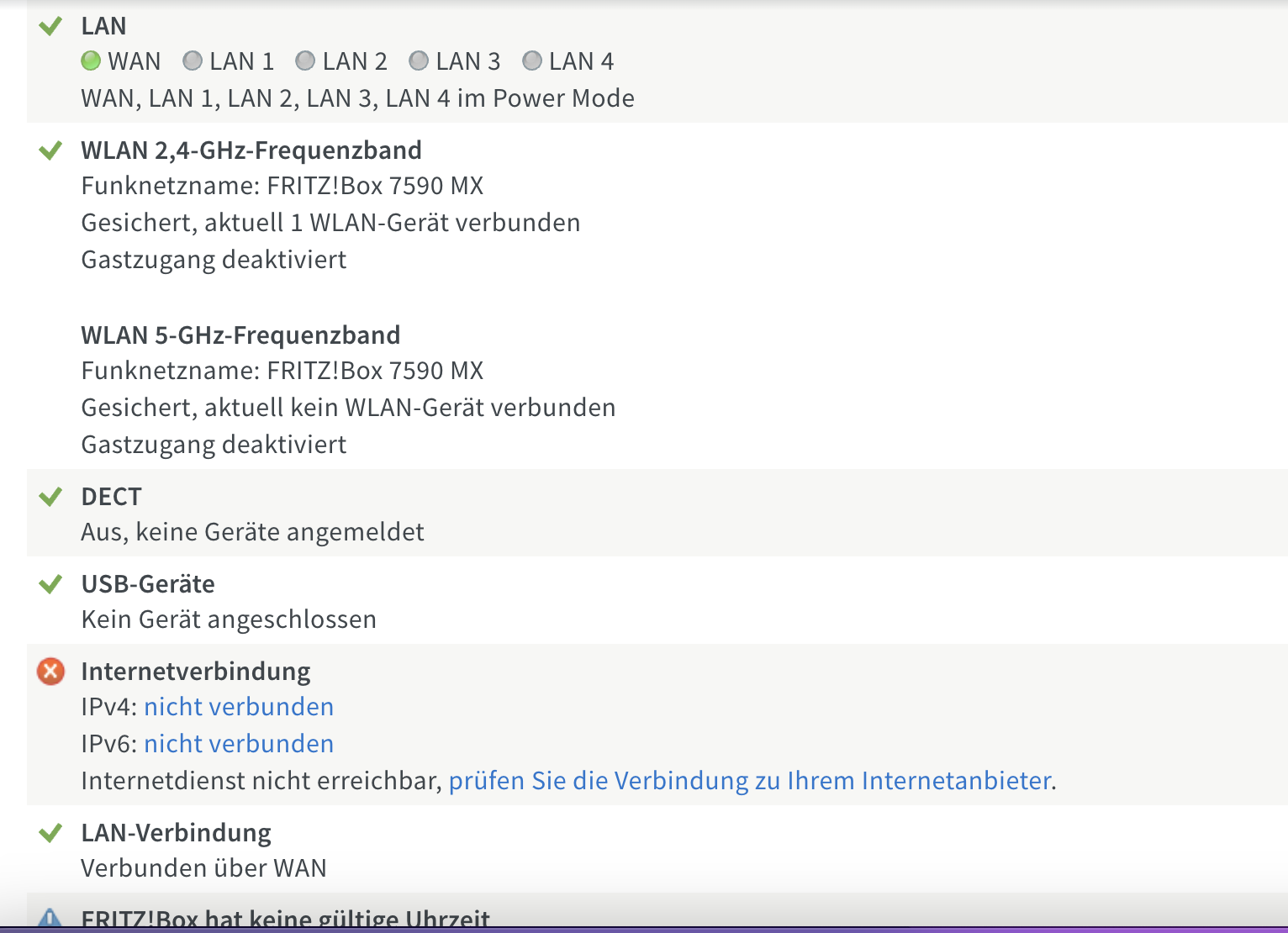Click the WLAN 5-GHz-Frequenzband heading
The height and width of the screenshot is (933, 1288).
[240, 335]
